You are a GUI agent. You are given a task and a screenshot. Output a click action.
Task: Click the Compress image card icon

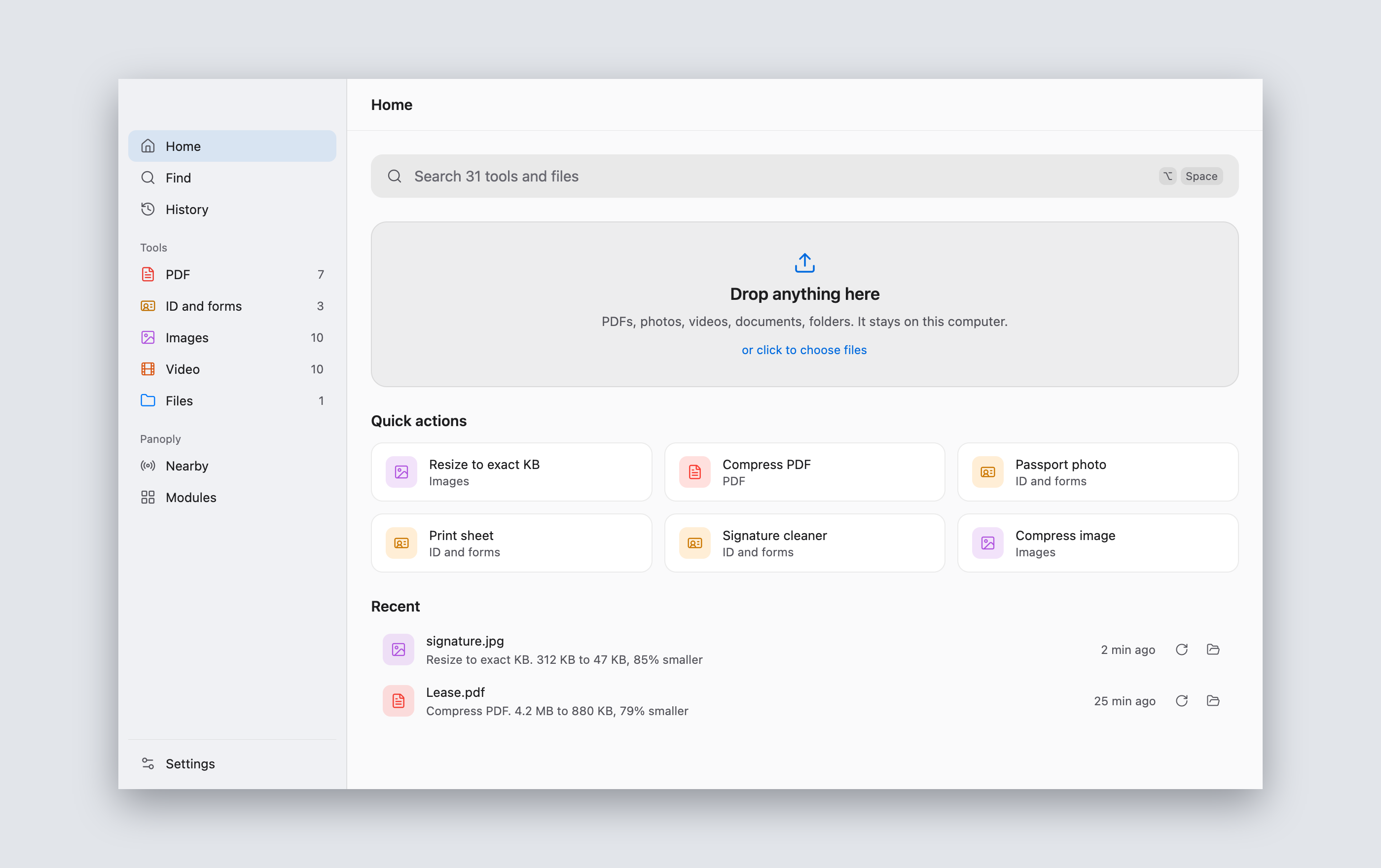pos(987,543)
